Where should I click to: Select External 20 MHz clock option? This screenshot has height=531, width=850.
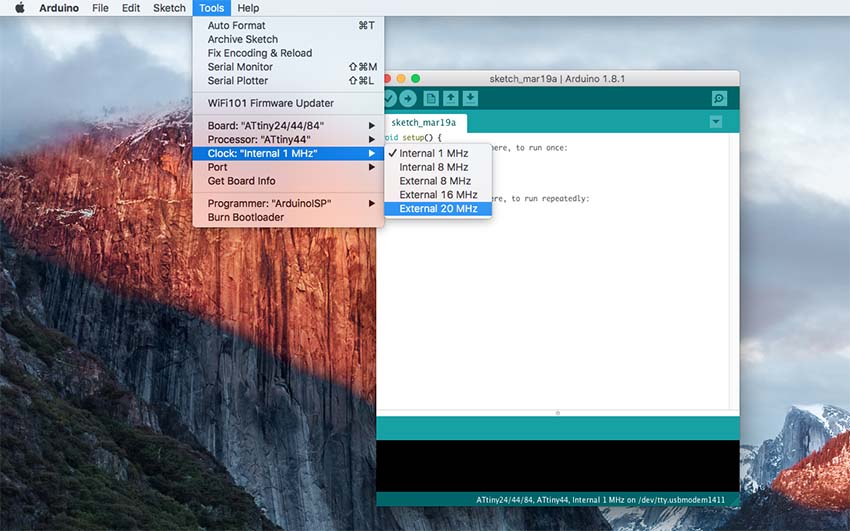click(438, 209)
